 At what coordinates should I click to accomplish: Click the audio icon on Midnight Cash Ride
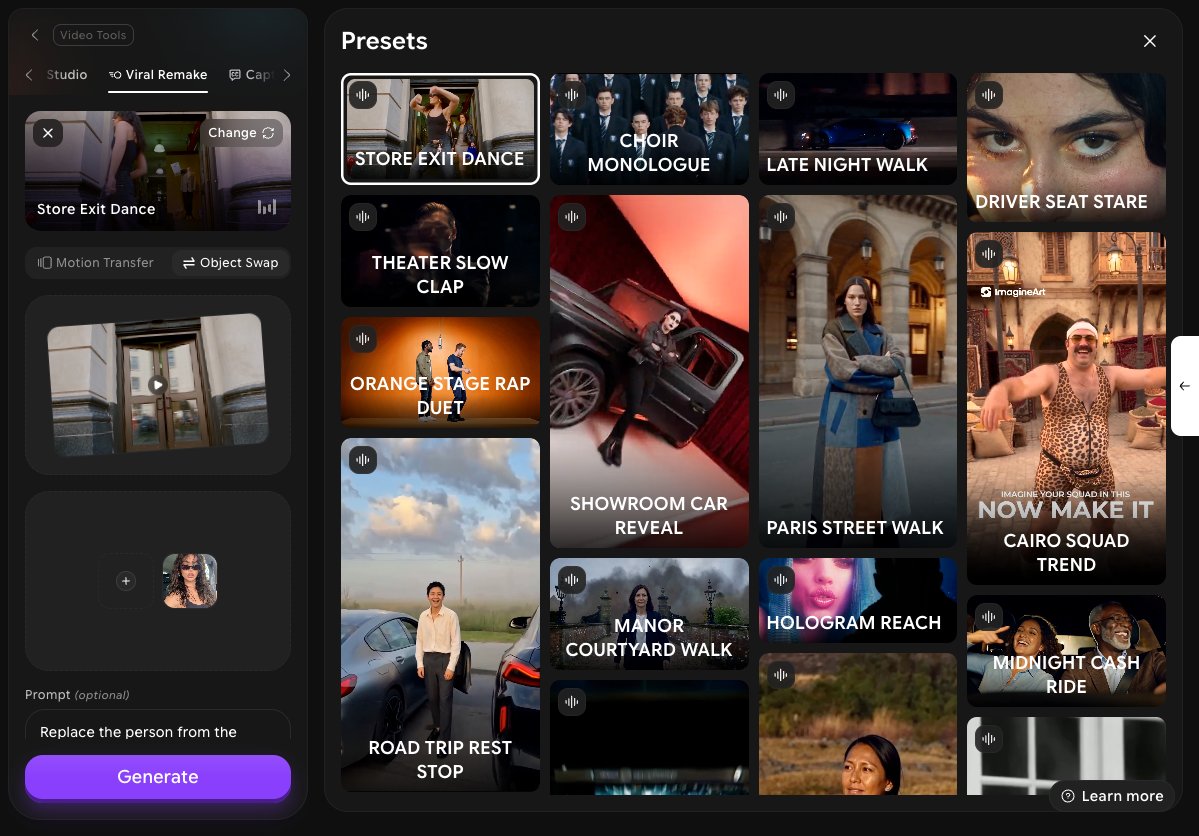coord(989,616)
